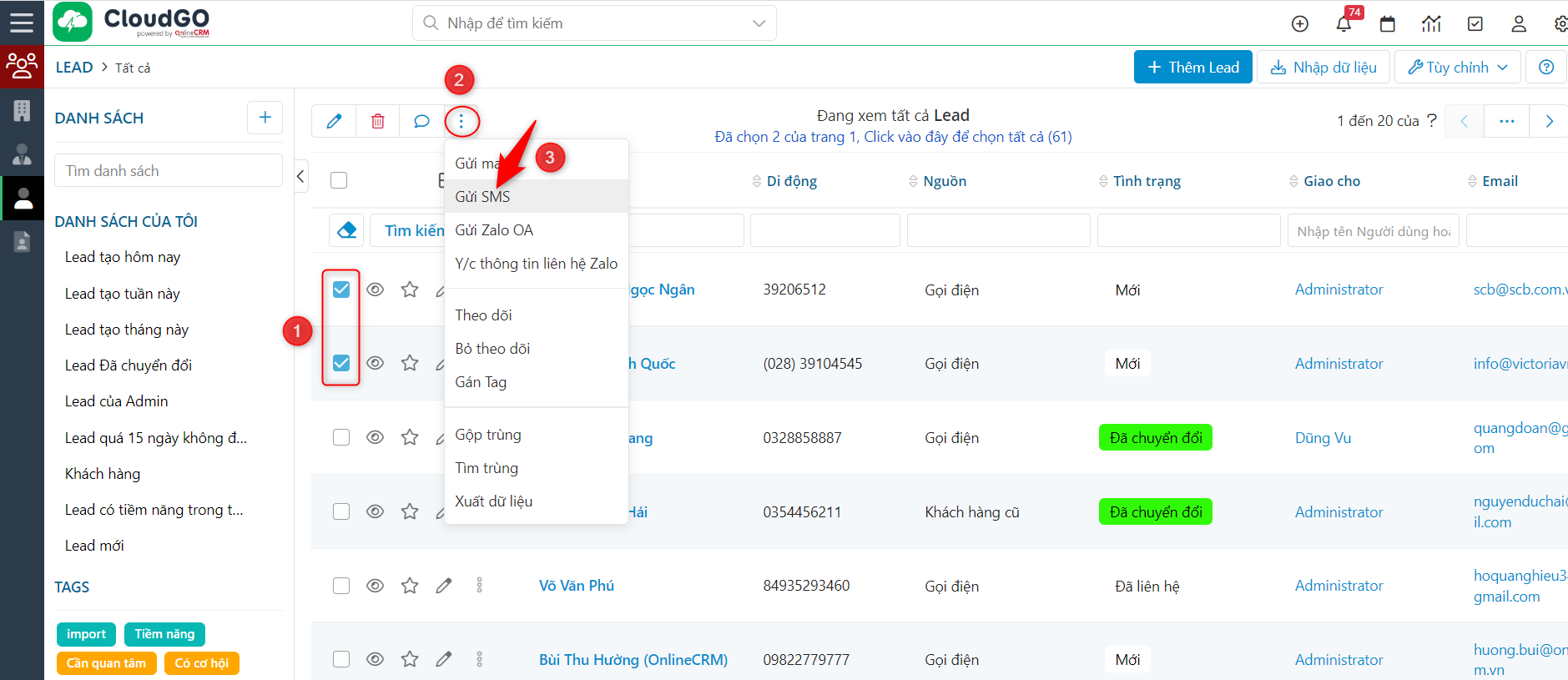Click the eraser clear filter icon
Viewport: 1568px width, 680px height.
click(x=347, y=230)
